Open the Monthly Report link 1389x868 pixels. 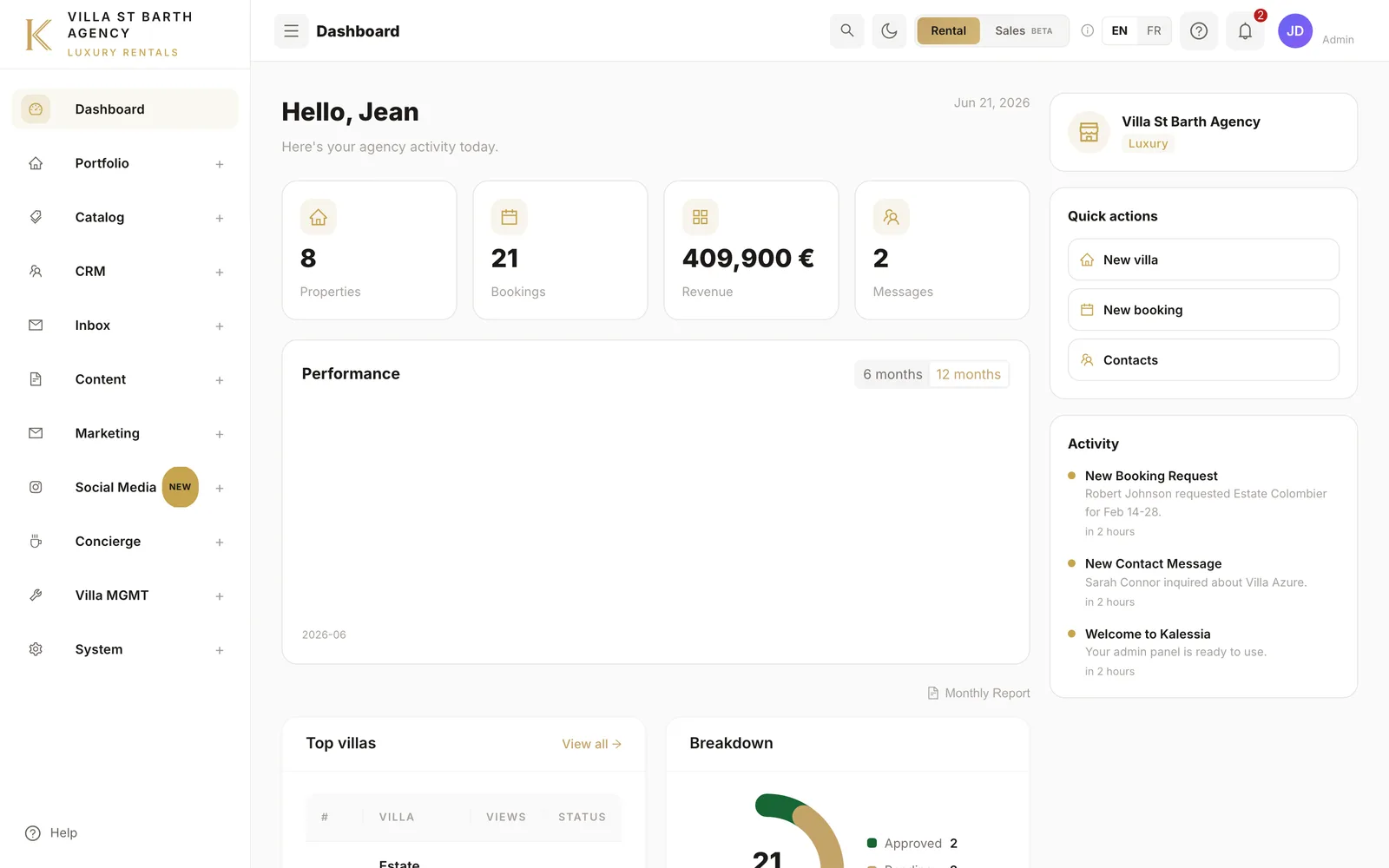pyautogui.click(x=978, y=693)
